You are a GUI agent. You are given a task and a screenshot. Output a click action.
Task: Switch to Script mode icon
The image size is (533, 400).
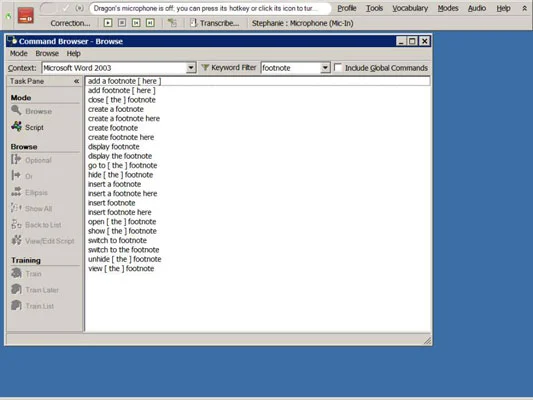16,127
